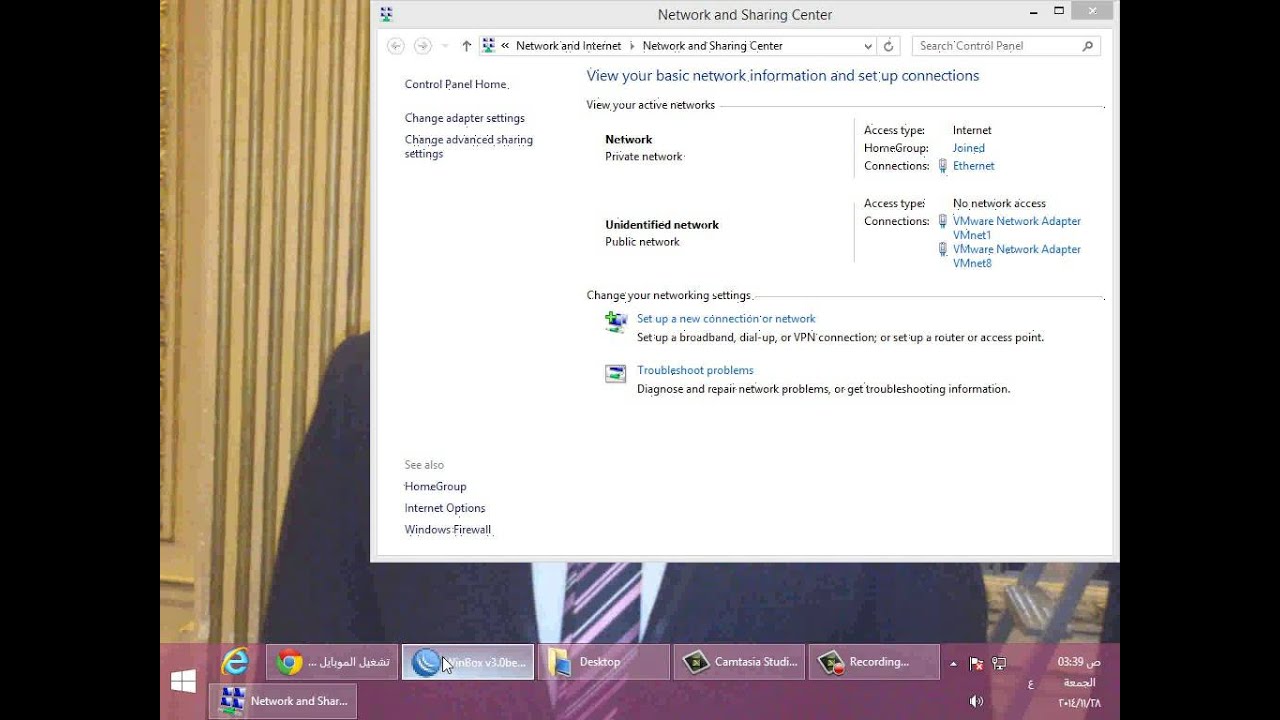
Task: Open VMware Network Adapter VMnet1 link
Action: (1016, 228)
